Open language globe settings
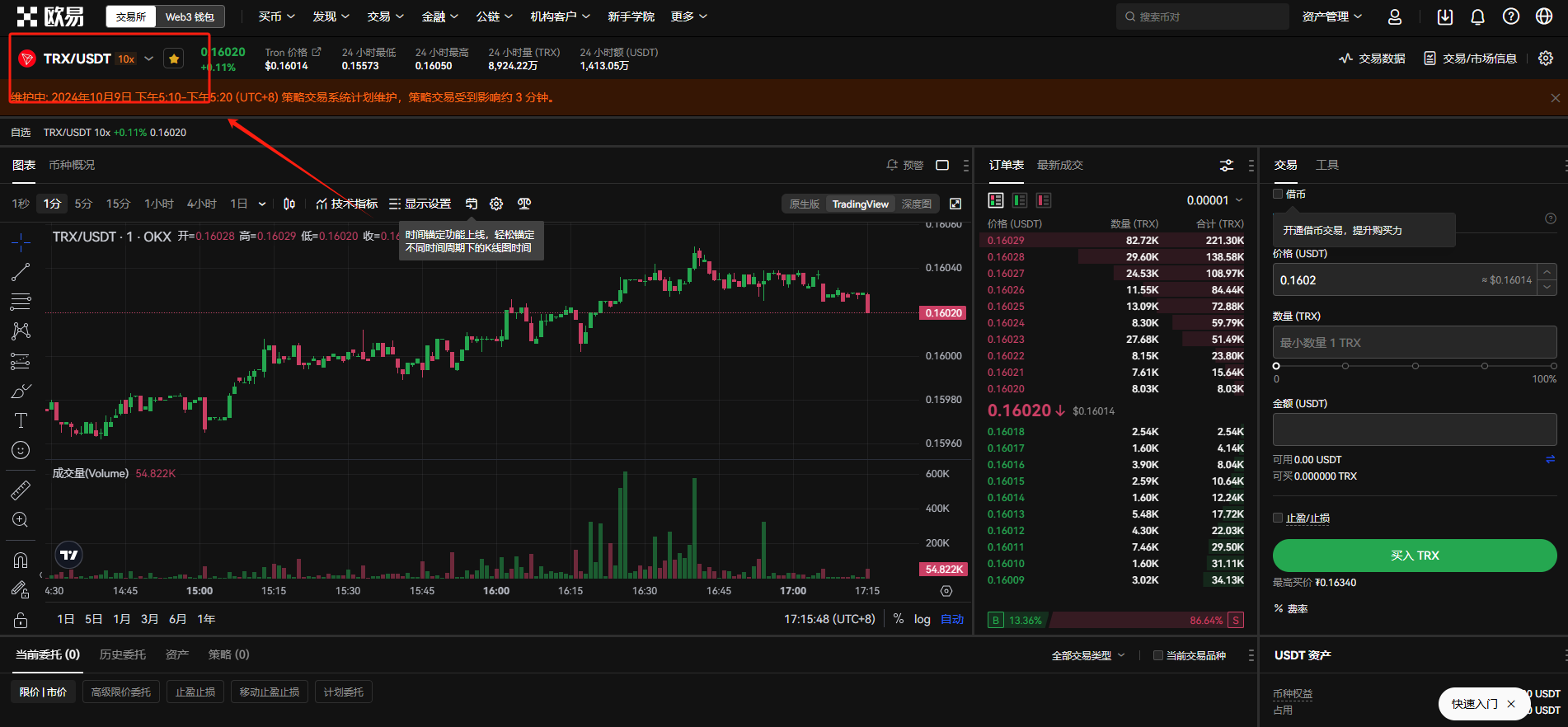 click(1544, 16)
